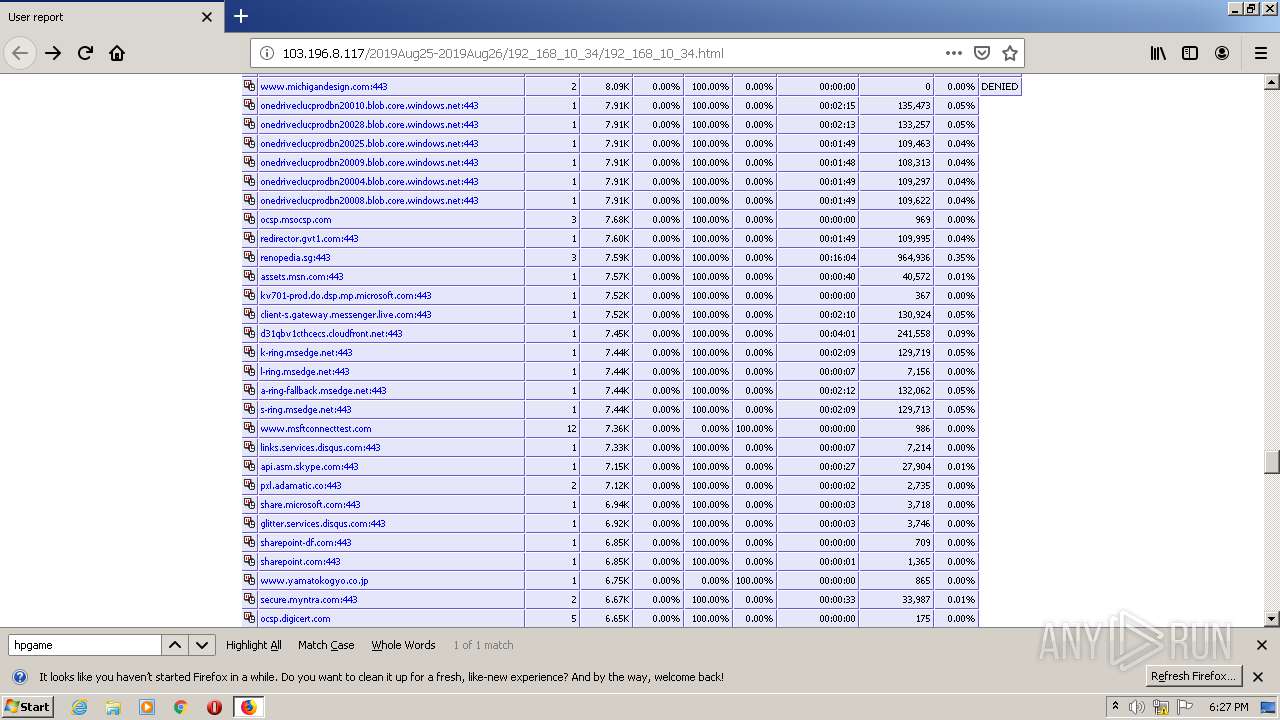Go back to the previous page
Viewport: 1280px width, 720px height.
click(20, 53)
